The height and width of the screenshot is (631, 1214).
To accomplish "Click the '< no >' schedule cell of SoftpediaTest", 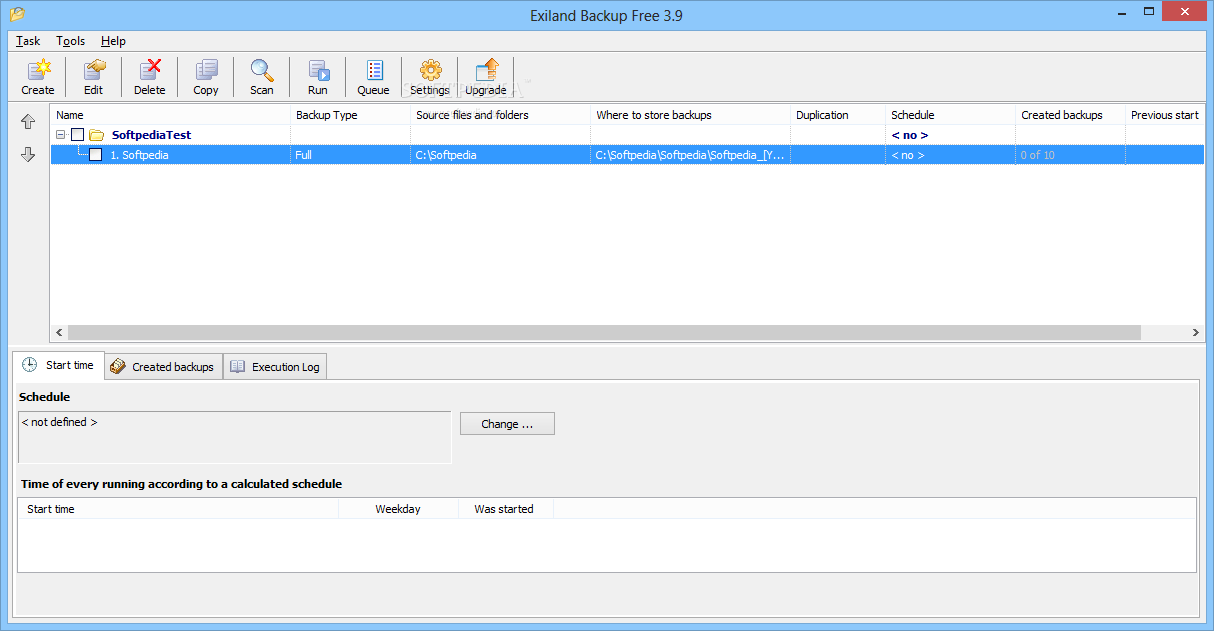I will click(950, 135).
